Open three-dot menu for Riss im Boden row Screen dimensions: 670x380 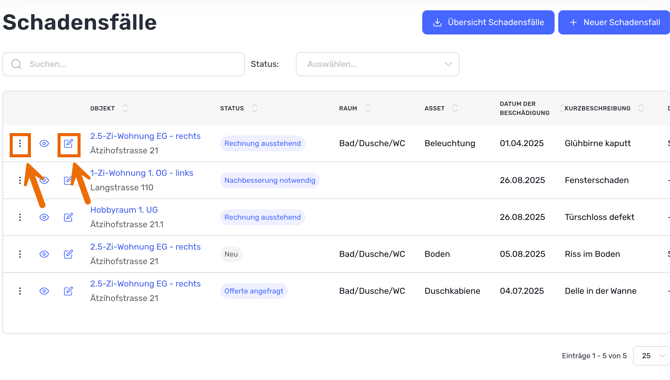(20, 254)
